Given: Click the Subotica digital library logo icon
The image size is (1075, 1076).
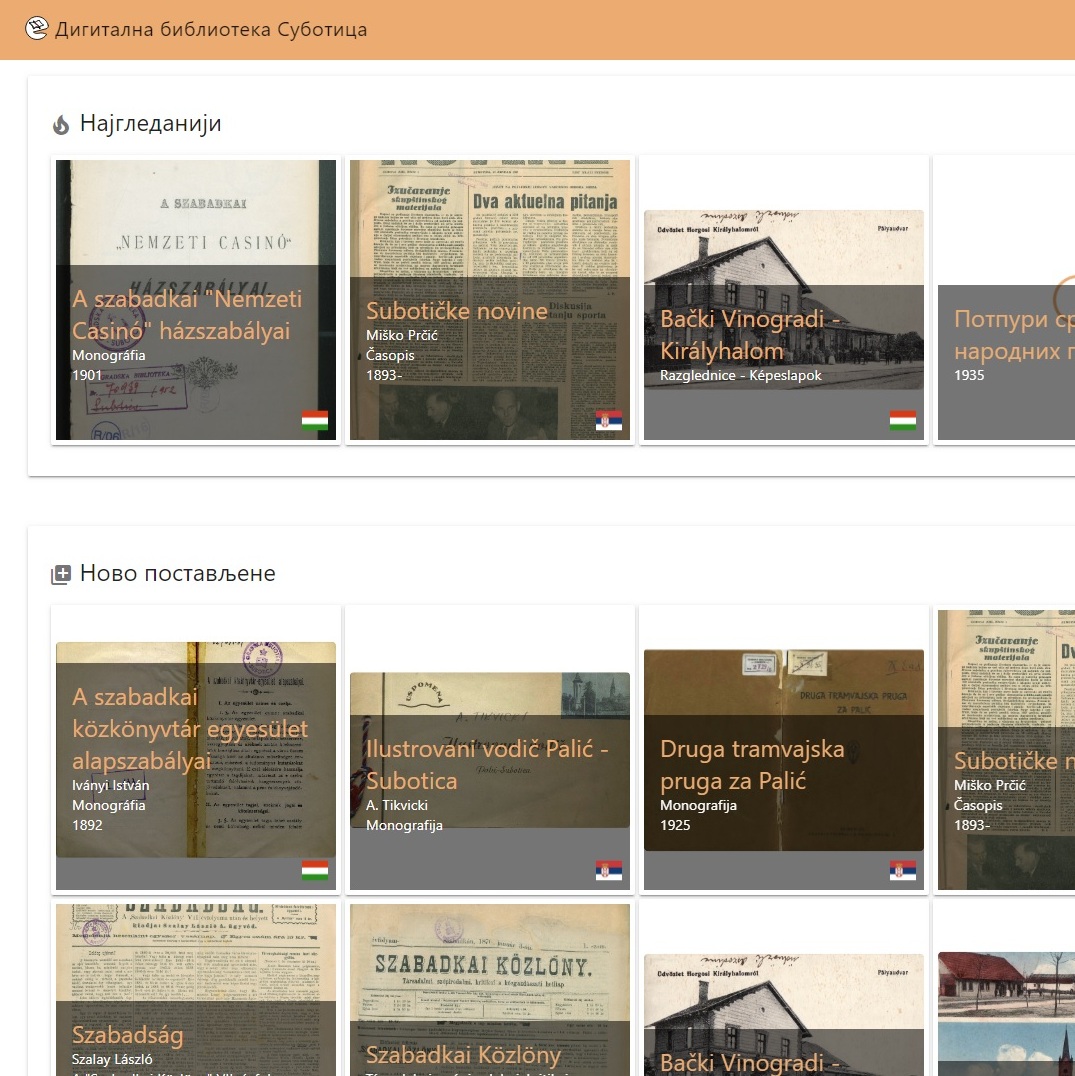Looking at the screenshot, I should 36,29.
